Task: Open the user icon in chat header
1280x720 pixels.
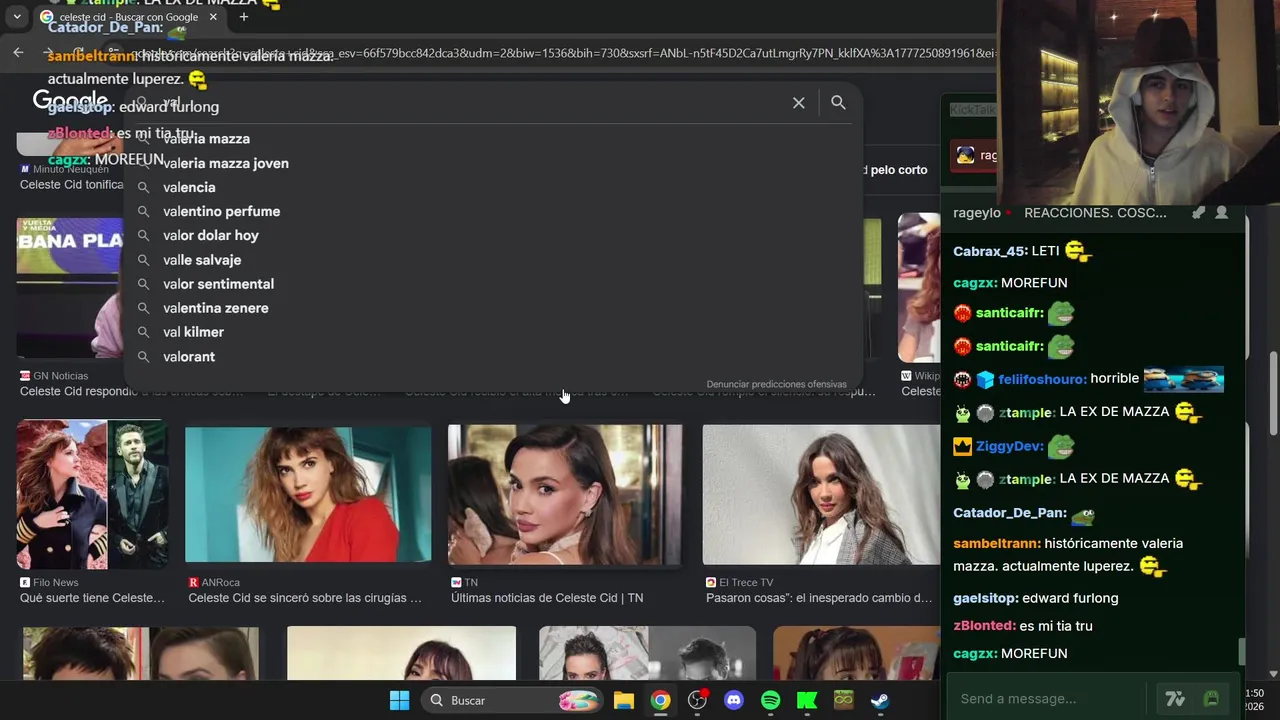Action: pos(1221,212)
